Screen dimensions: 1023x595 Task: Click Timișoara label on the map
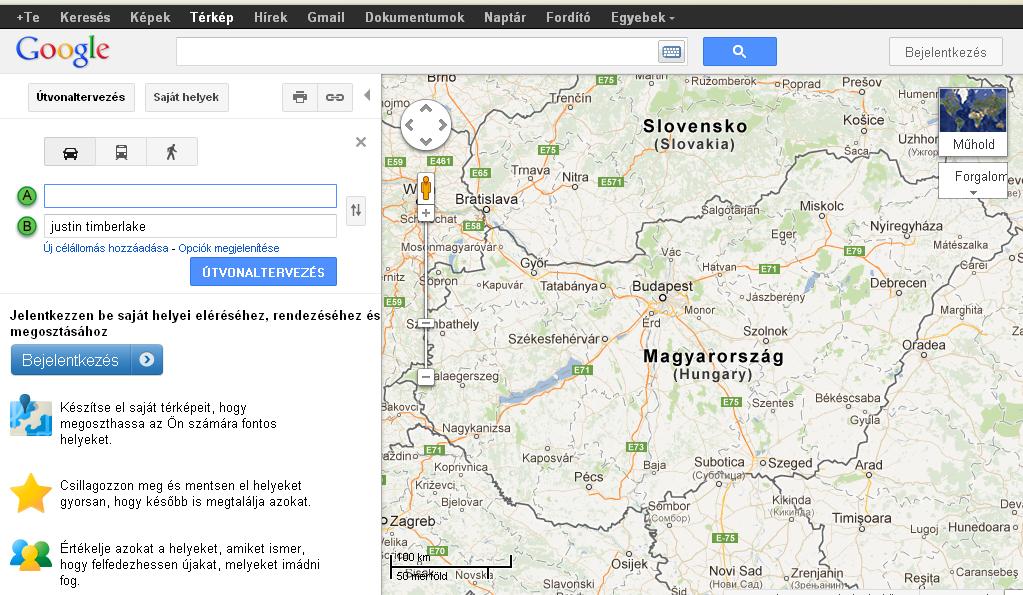pos(861,518)
